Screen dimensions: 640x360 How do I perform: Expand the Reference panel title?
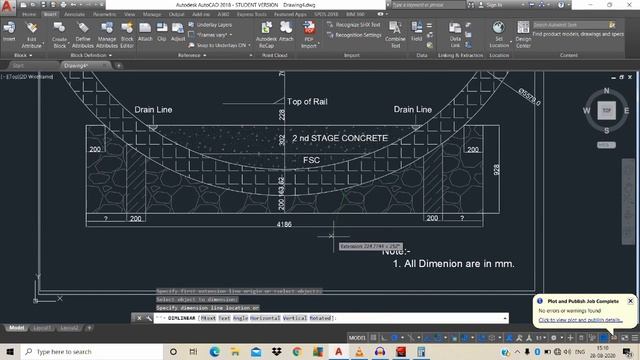pyautogui.click(x=192, y=55)
